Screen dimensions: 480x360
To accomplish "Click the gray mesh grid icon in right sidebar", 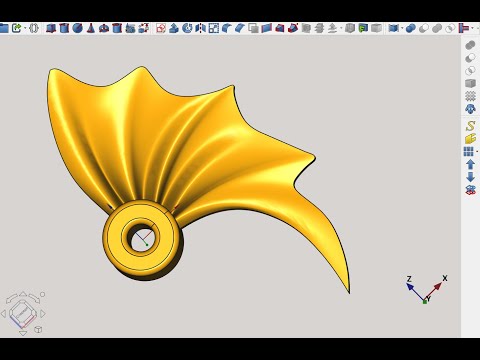I will (x=470, y=96).
